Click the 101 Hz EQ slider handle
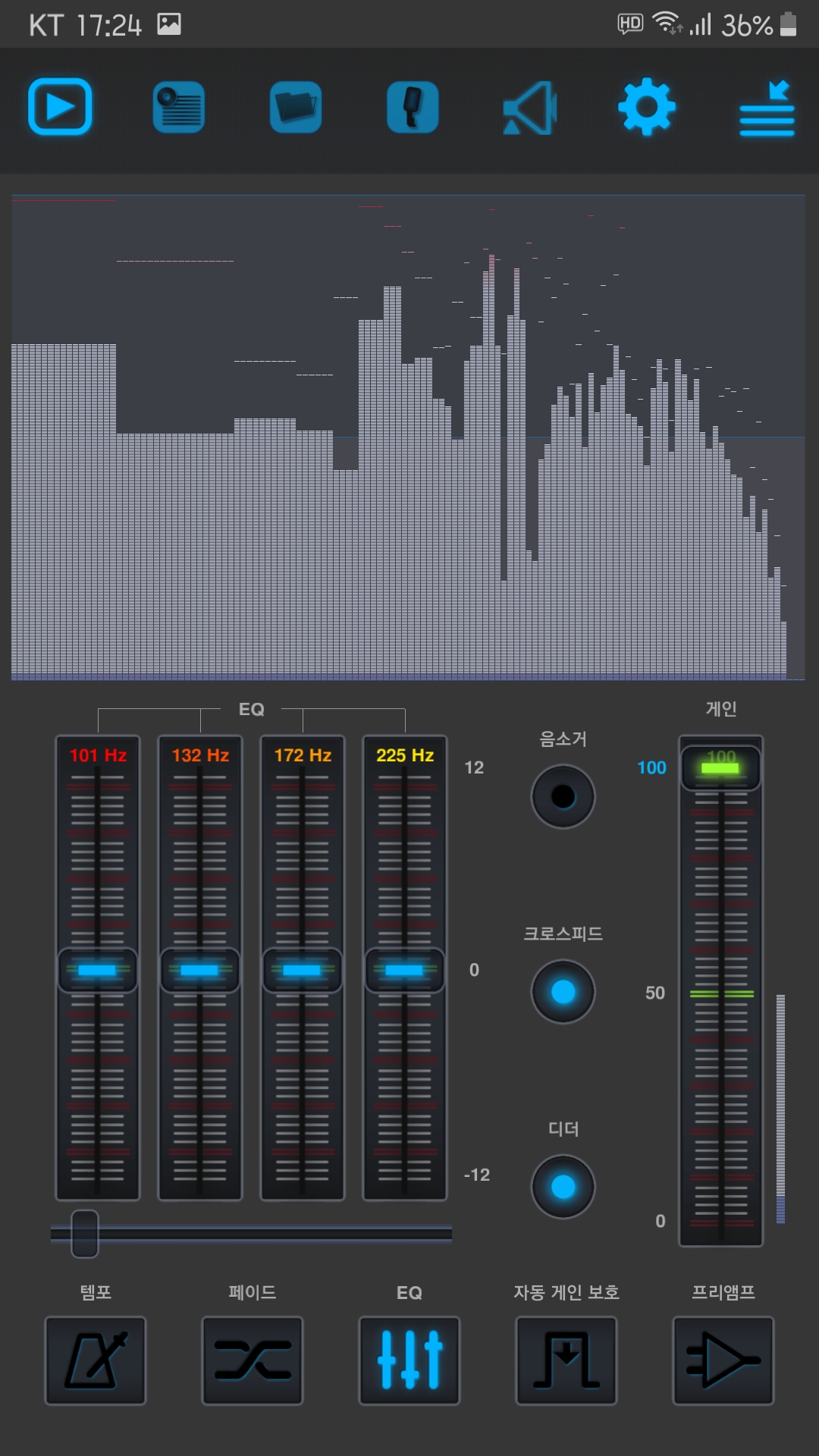This screenshot has width=819, height=1456. tap(98, 970)
